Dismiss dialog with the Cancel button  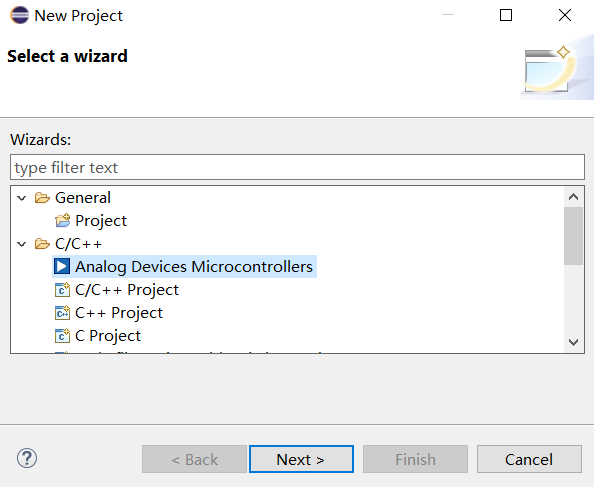pos(529,459)
